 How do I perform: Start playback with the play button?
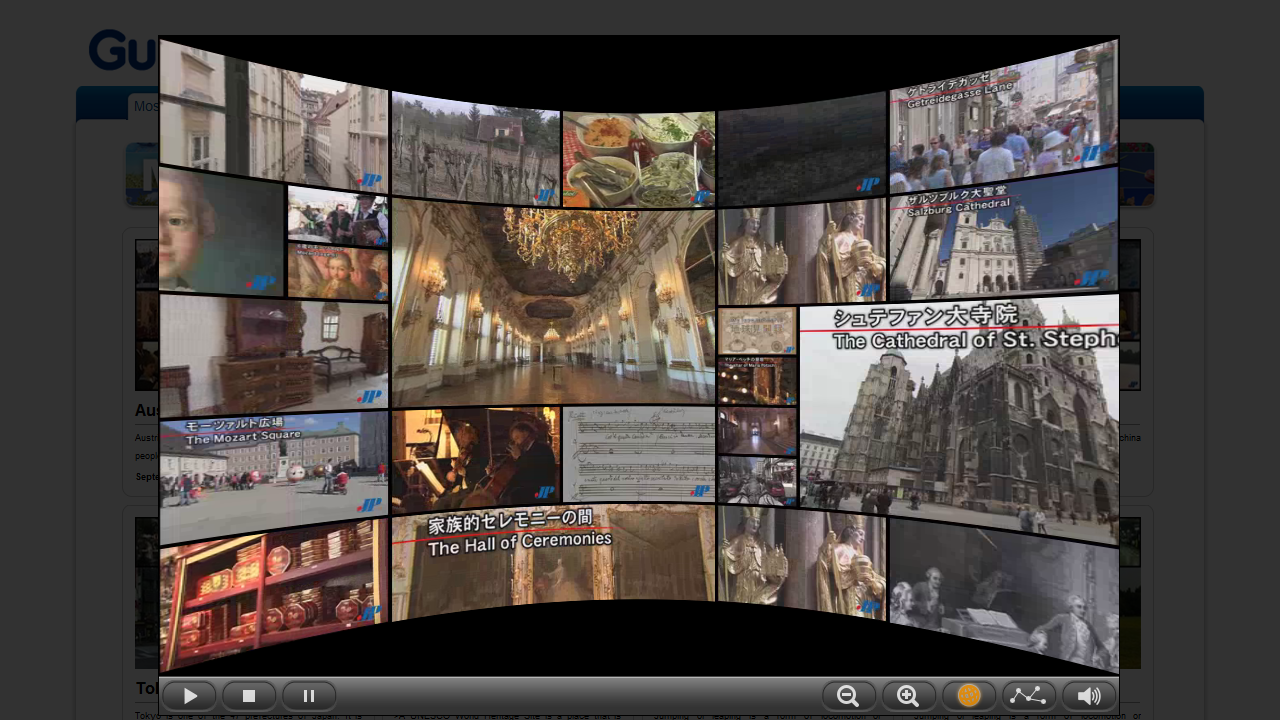pos(189,696)
